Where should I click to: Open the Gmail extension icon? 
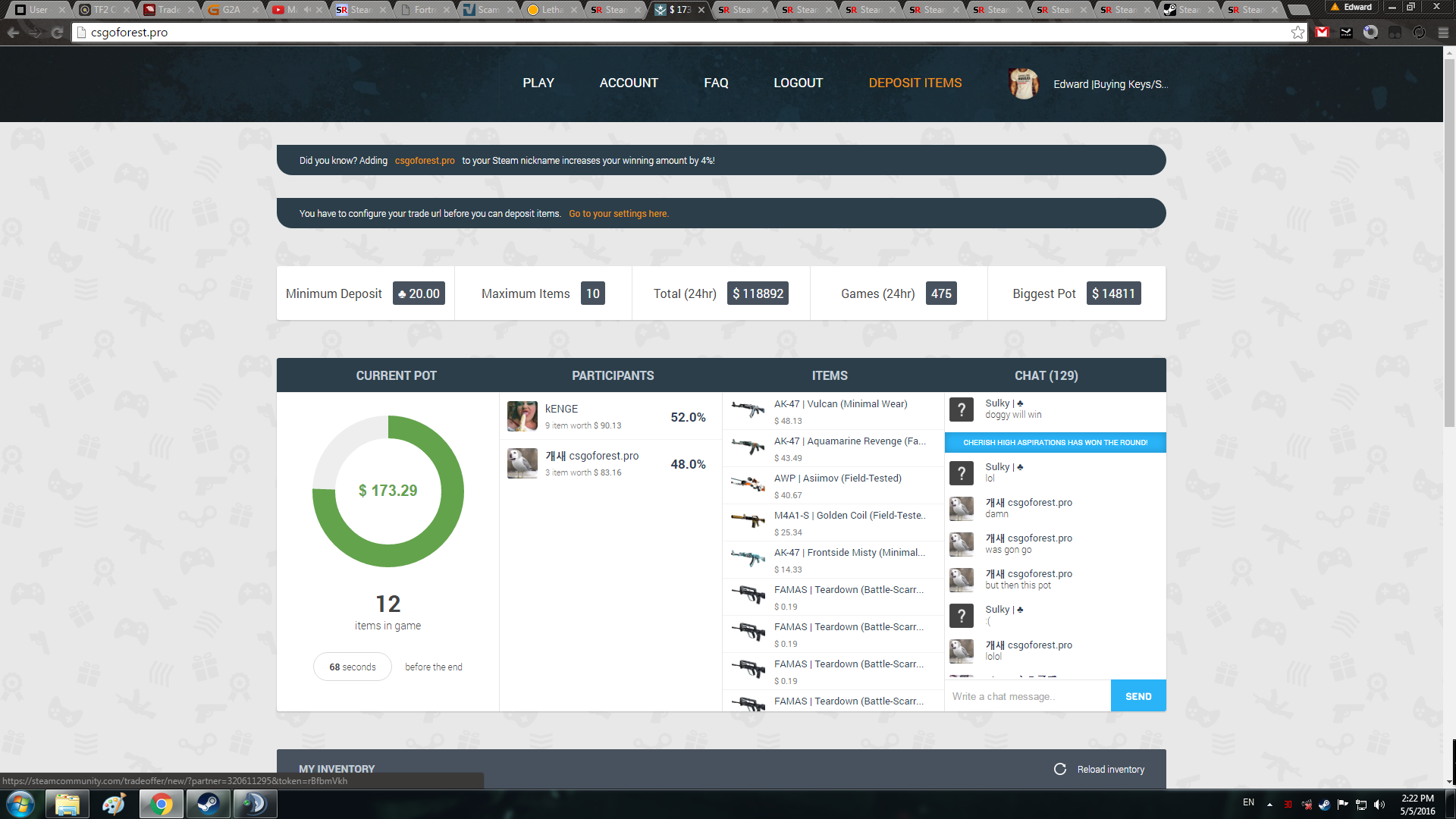click(x=1323, y=33)
